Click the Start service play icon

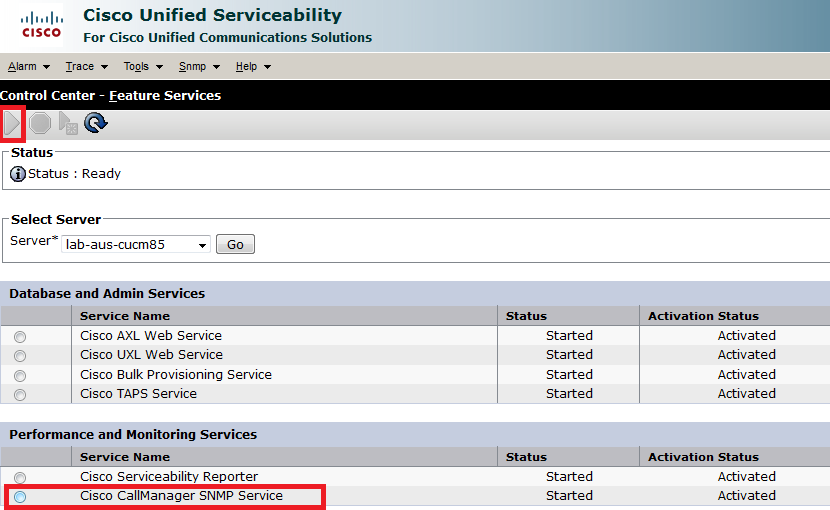pos(12,124)
